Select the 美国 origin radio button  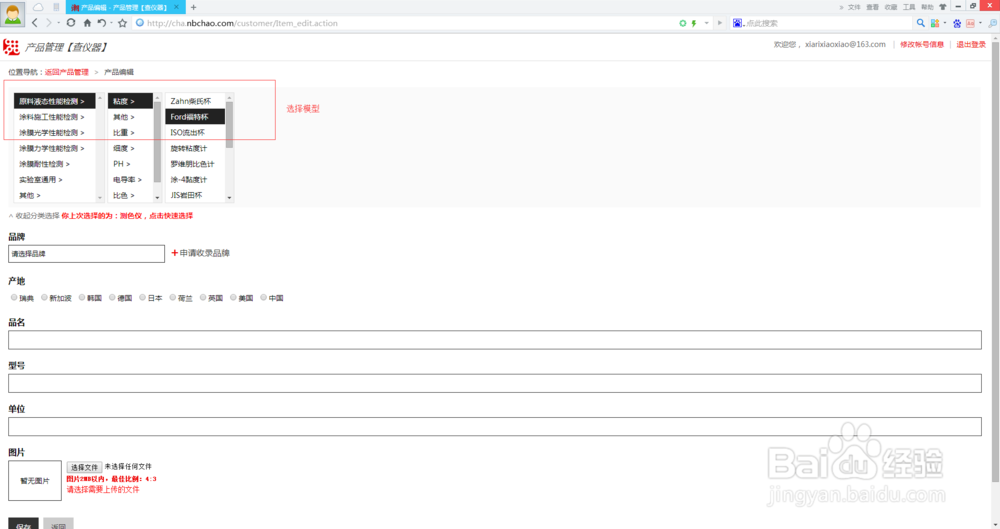click(x=233, y=297)
